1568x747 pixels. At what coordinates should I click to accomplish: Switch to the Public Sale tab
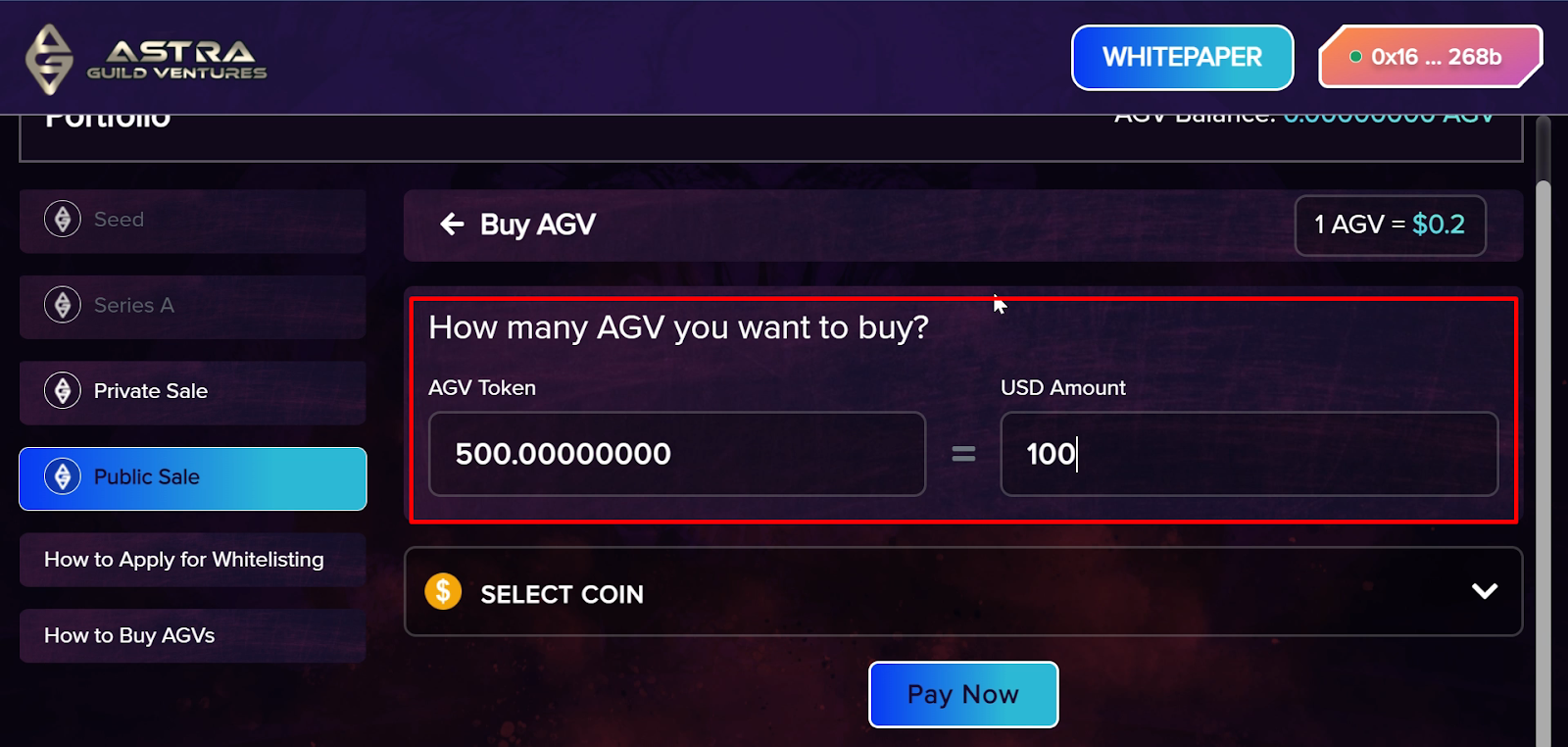click(193, 478)
